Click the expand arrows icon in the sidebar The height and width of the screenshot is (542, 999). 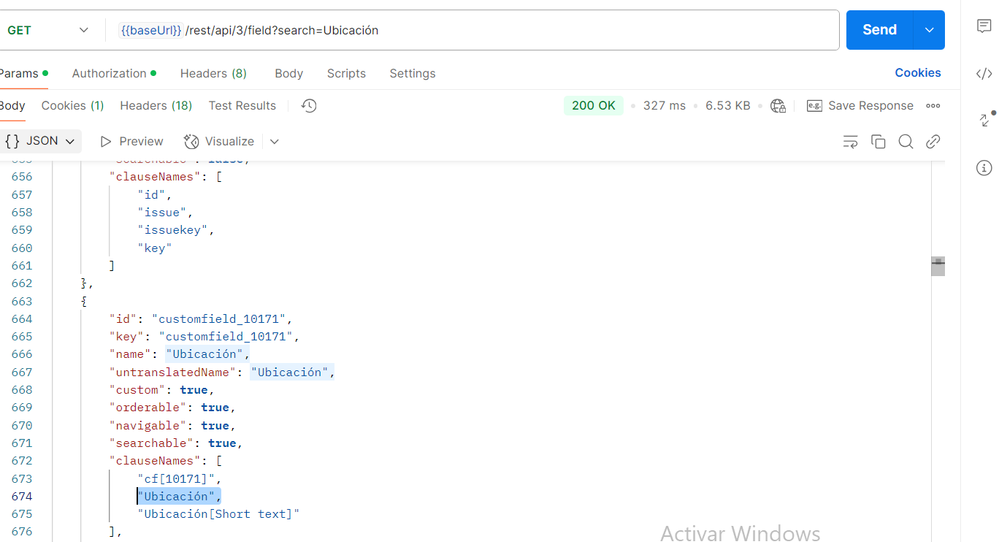pos(985,119)
